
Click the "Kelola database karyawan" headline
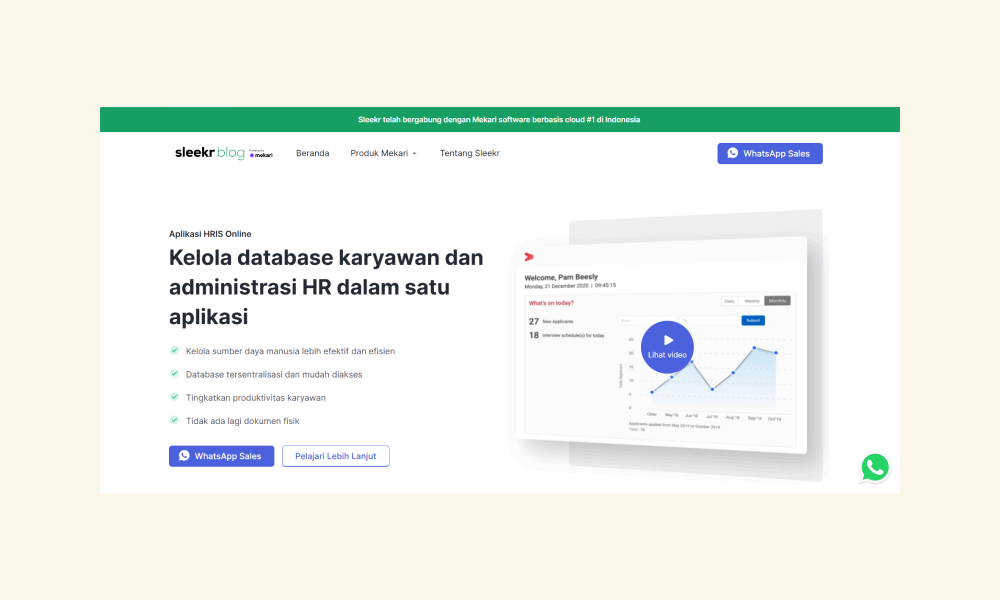point(326,287)
